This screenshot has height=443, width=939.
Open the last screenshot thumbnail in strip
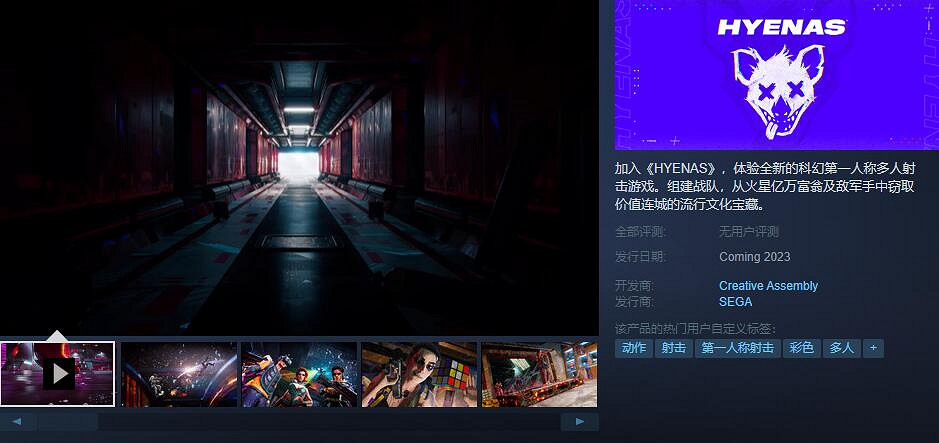[540, 374]
